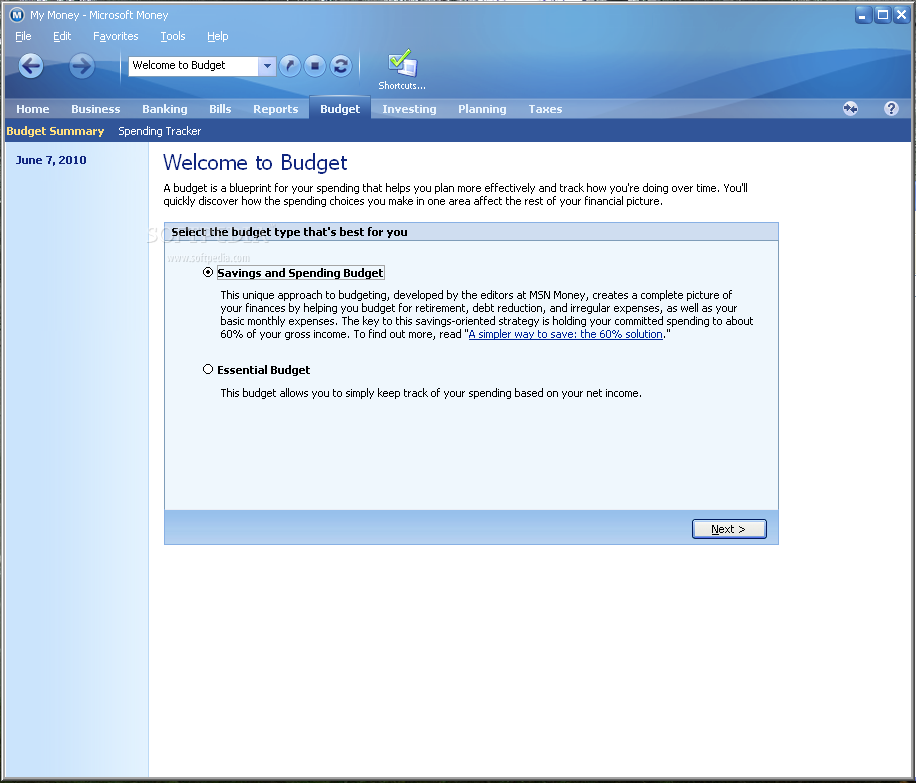Open the question mark Help icon
This screenshot has width=916, height=783.
(891, 108)
